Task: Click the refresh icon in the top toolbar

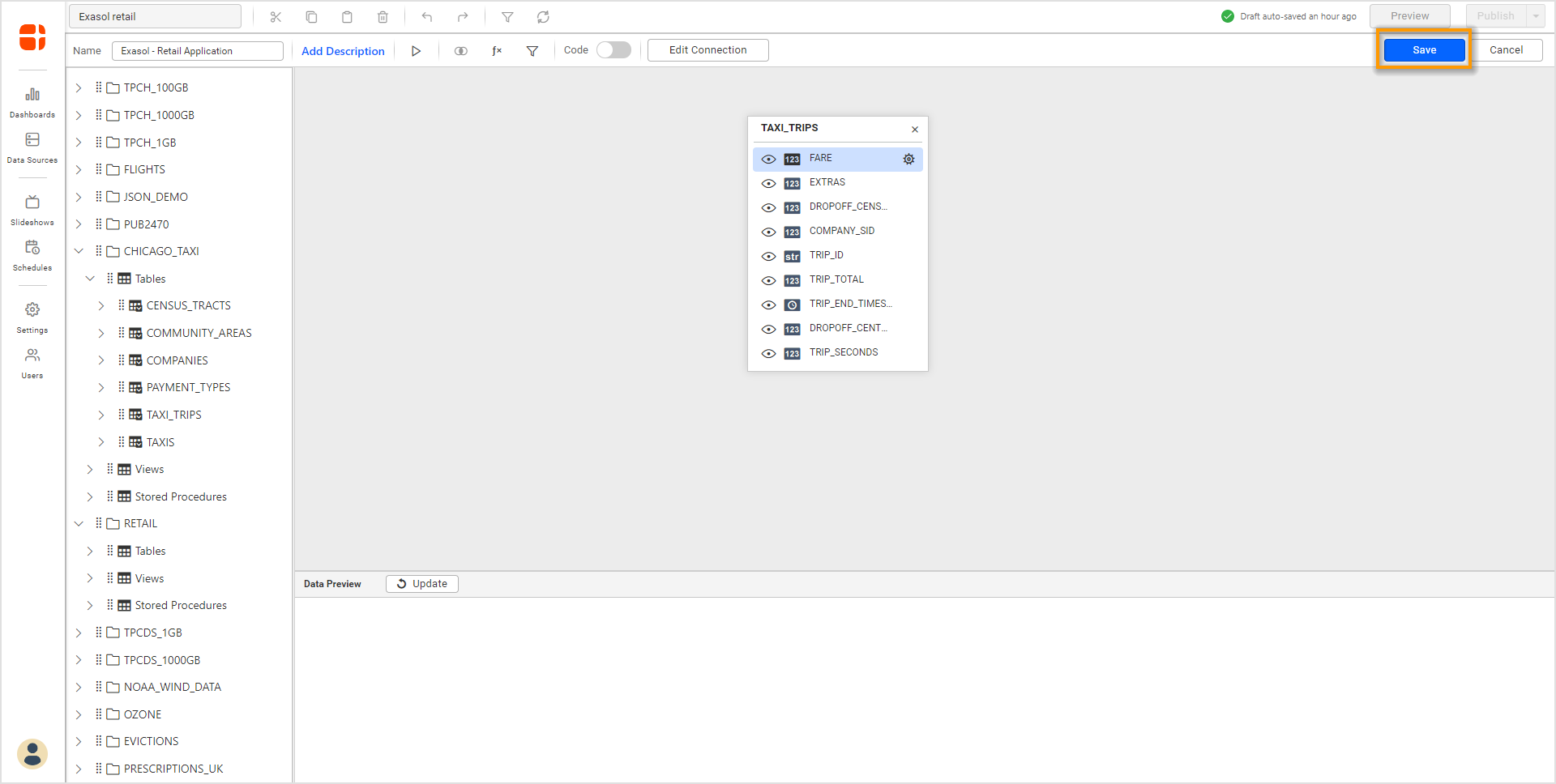Action: click(x=543, y=17)
